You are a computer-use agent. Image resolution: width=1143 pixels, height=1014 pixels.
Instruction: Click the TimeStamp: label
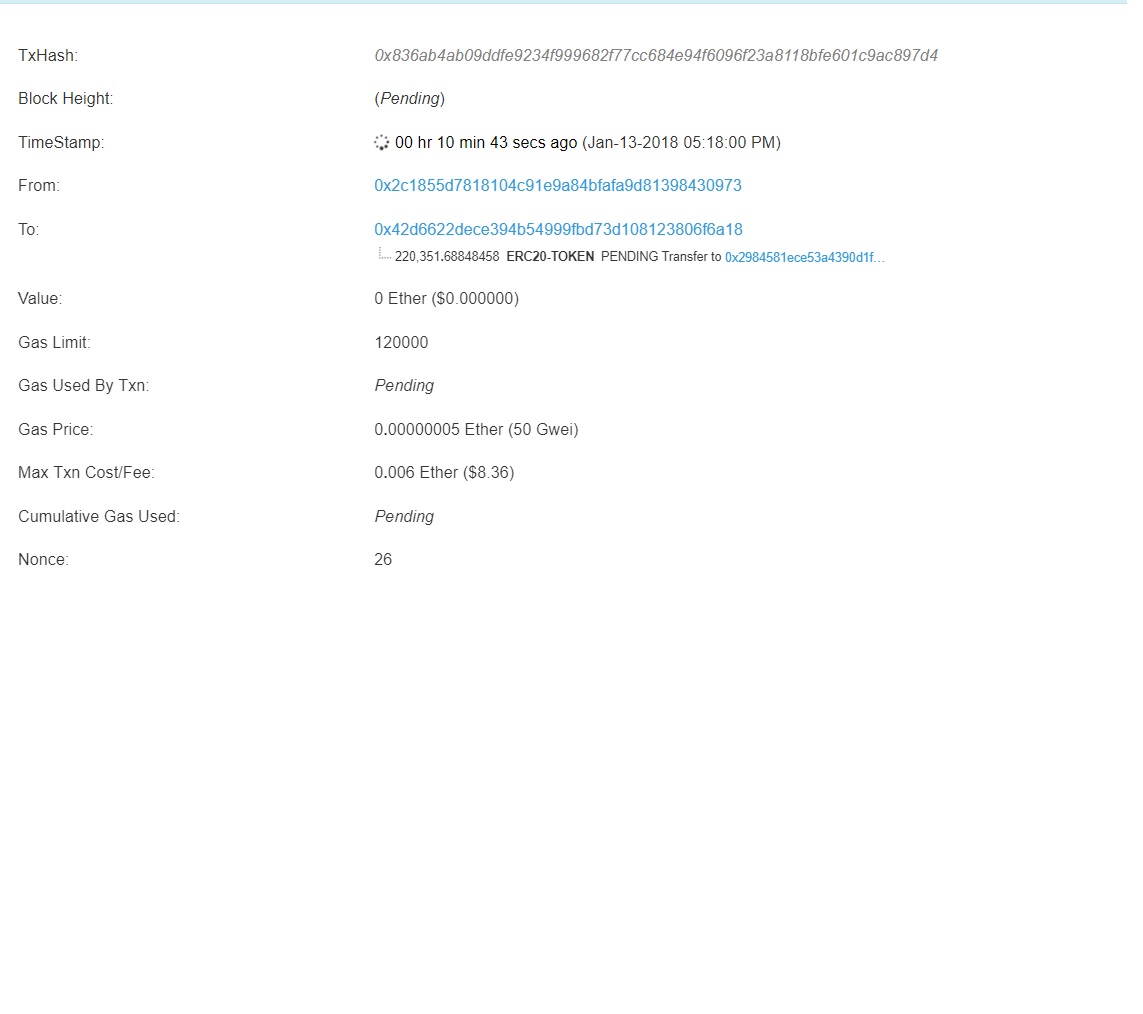click(61, 143)
